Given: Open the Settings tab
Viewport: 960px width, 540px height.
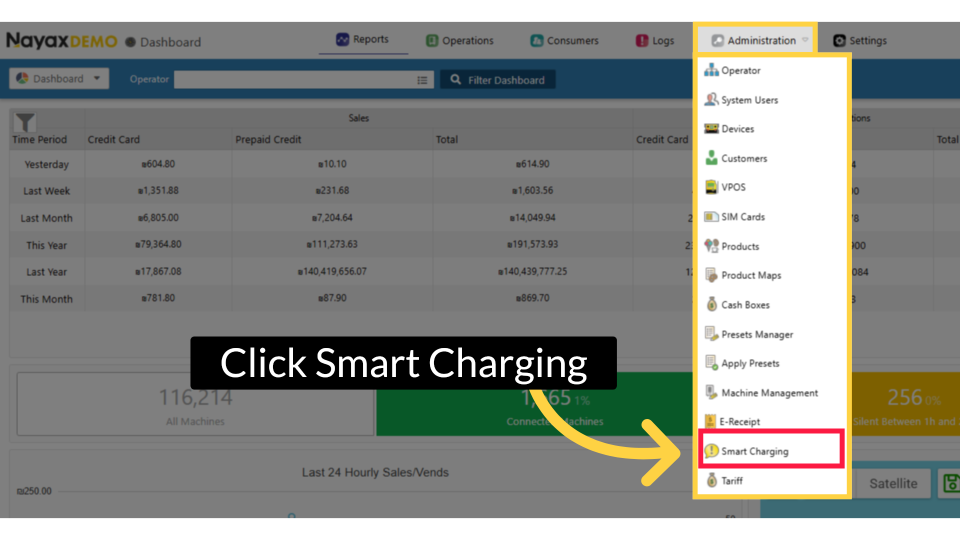Looking at the screenshot, I should pos(860,40).
